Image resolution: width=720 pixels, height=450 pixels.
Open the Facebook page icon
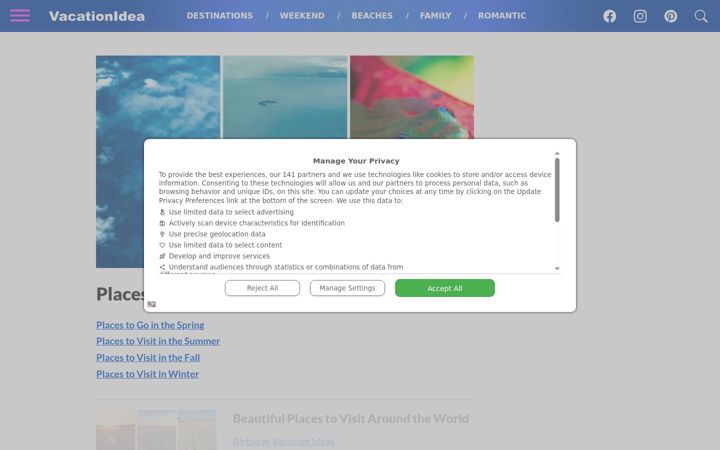(x=609, y=16)
